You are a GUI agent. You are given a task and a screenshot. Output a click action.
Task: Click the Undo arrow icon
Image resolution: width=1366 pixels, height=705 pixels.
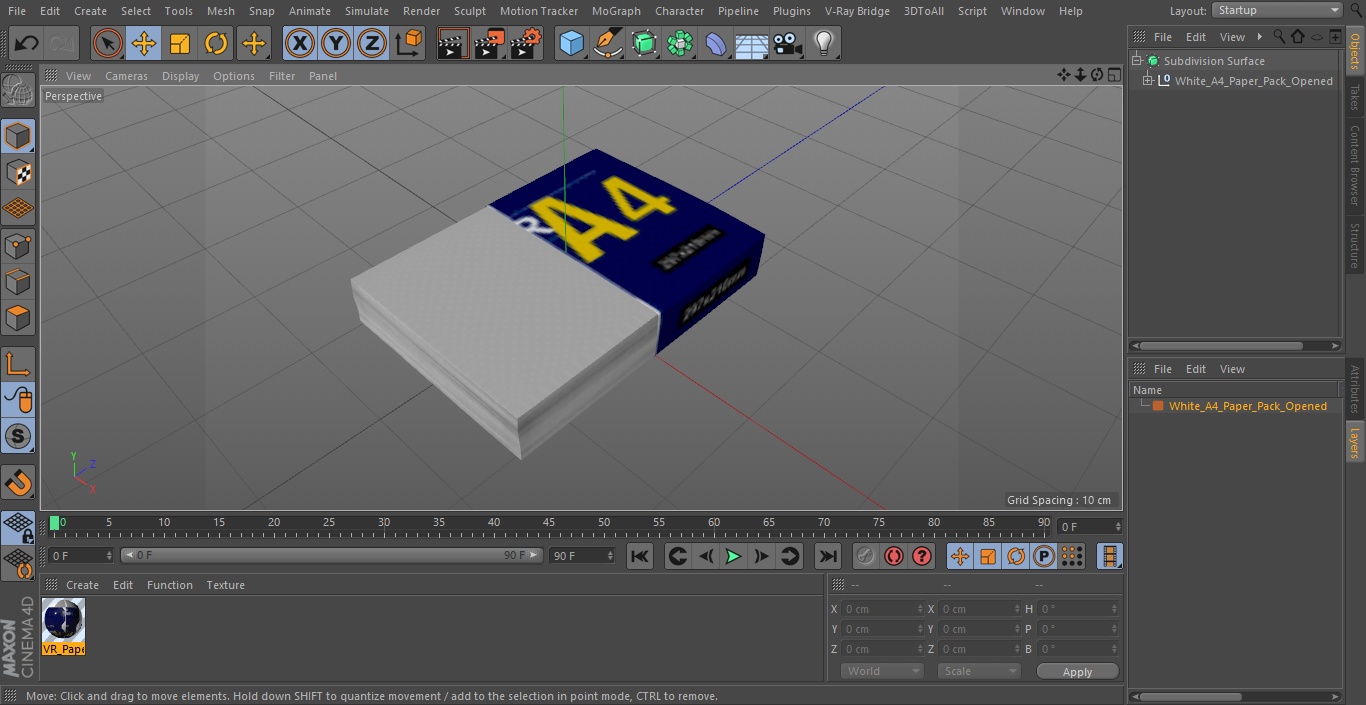click(27, 43)
